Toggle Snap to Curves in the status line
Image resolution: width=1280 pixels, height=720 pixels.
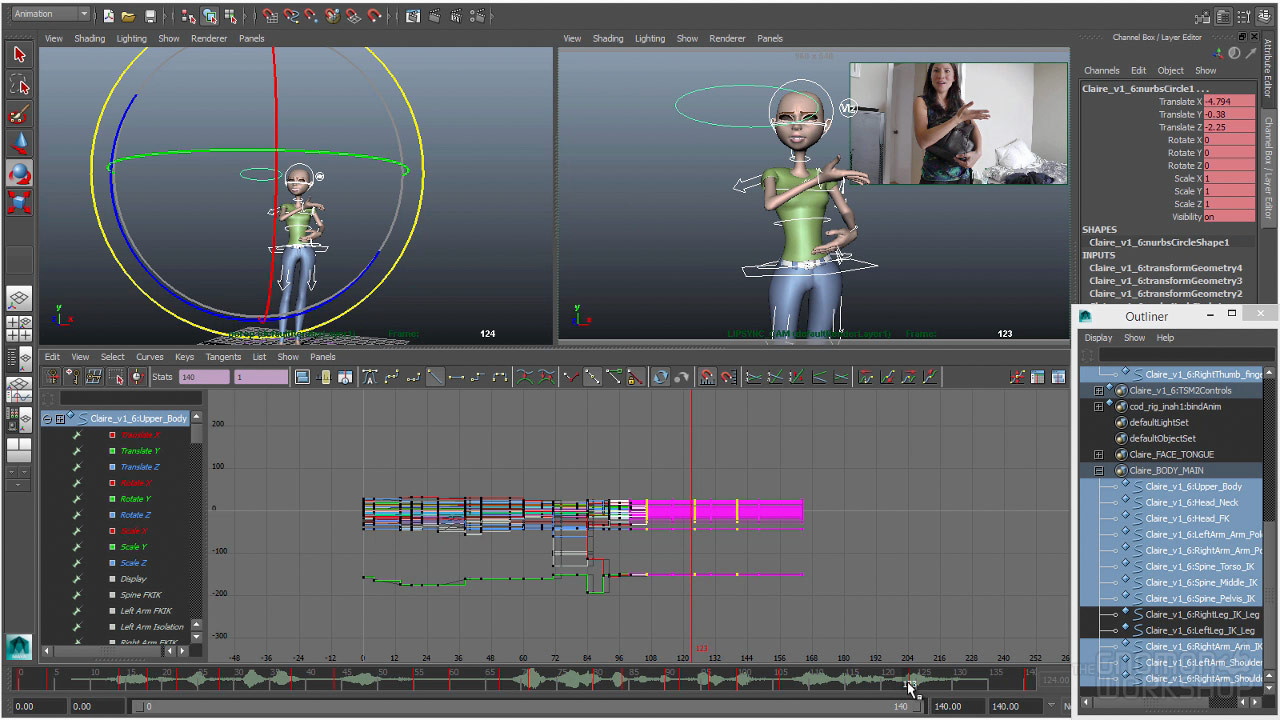click(x=291, y=16)
